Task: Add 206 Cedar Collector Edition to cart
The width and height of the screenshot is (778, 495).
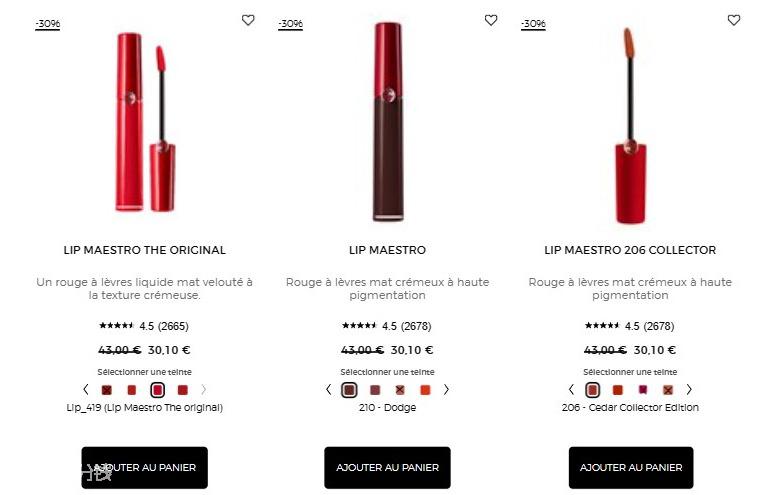Action: click(x=631, y=468)
